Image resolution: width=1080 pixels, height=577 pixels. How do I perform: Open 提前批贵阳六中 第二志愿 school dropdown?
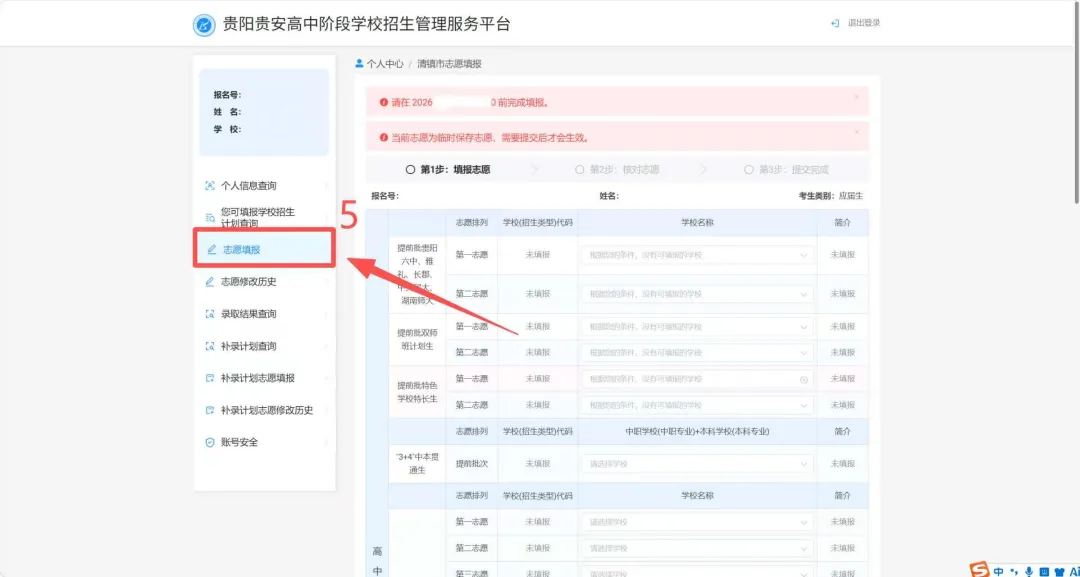coord(697,294)
